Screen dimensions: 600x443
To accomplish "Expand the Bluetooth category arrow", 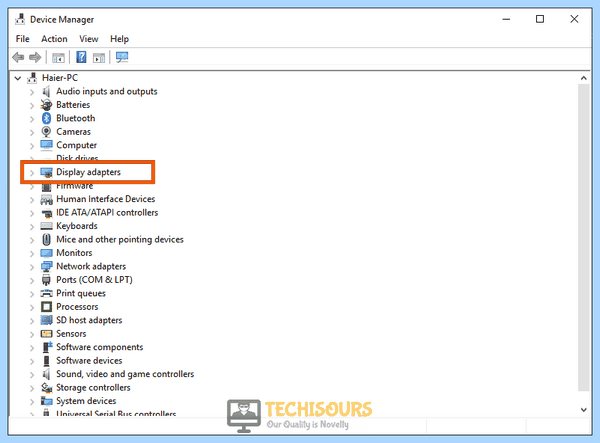I will point(32,119).
